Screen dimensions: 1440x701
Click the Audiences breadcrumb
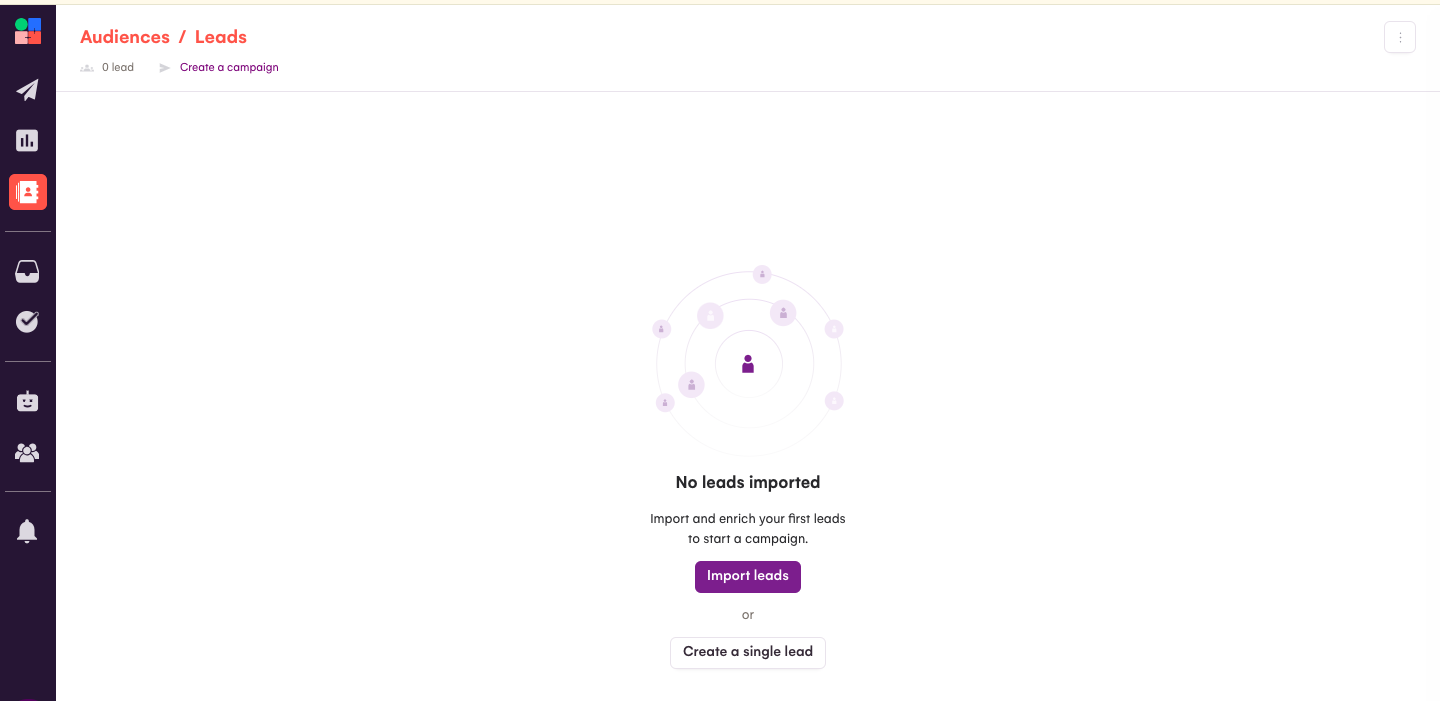[x=125, y=37]
